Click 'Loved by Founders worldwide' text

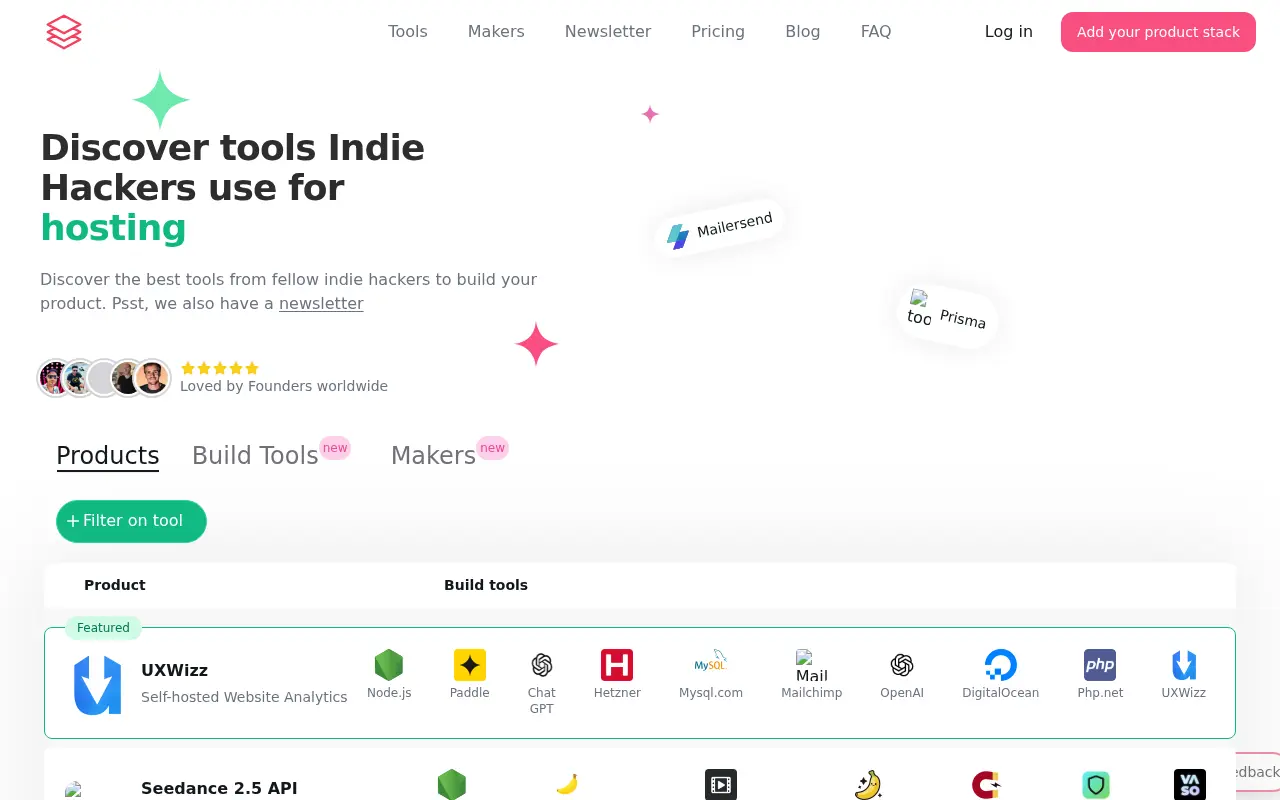coord(284,386)
